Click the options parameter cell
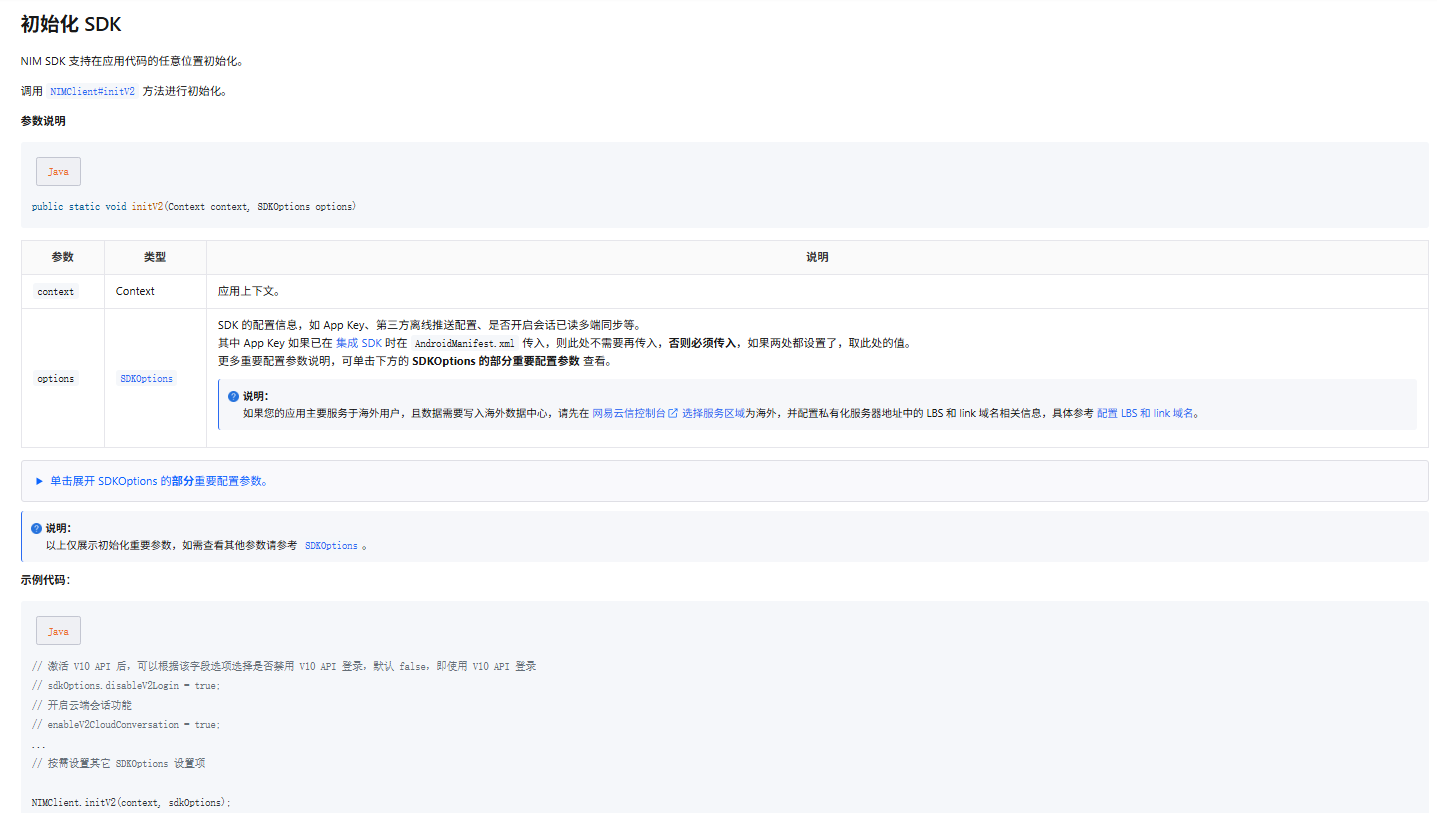Screen dimensions: 1437x813 (63, 378)
